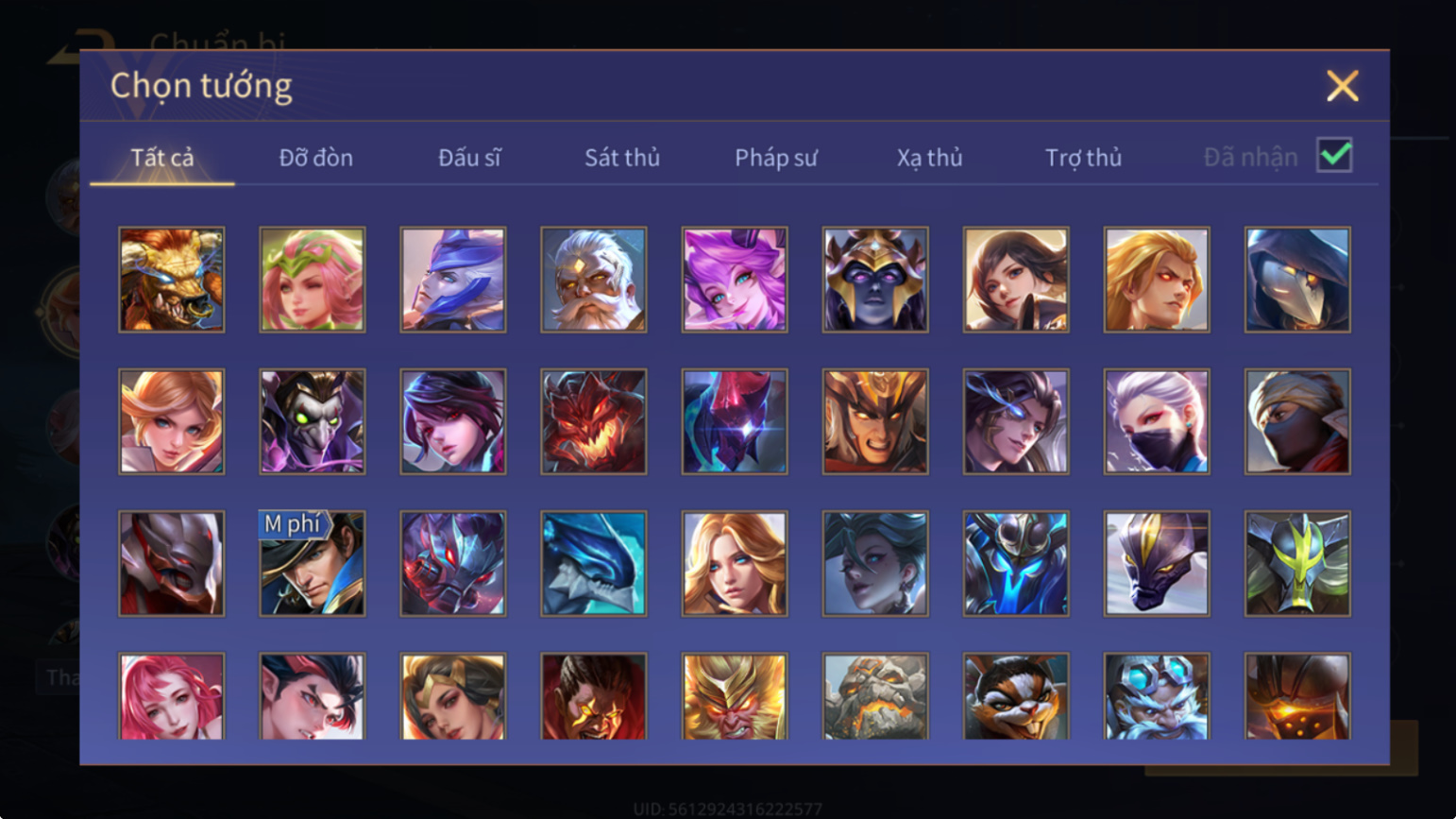Select the golden bull hero portrait
Viewport: 1456px width, 819px height.
(x=172, y=280)
